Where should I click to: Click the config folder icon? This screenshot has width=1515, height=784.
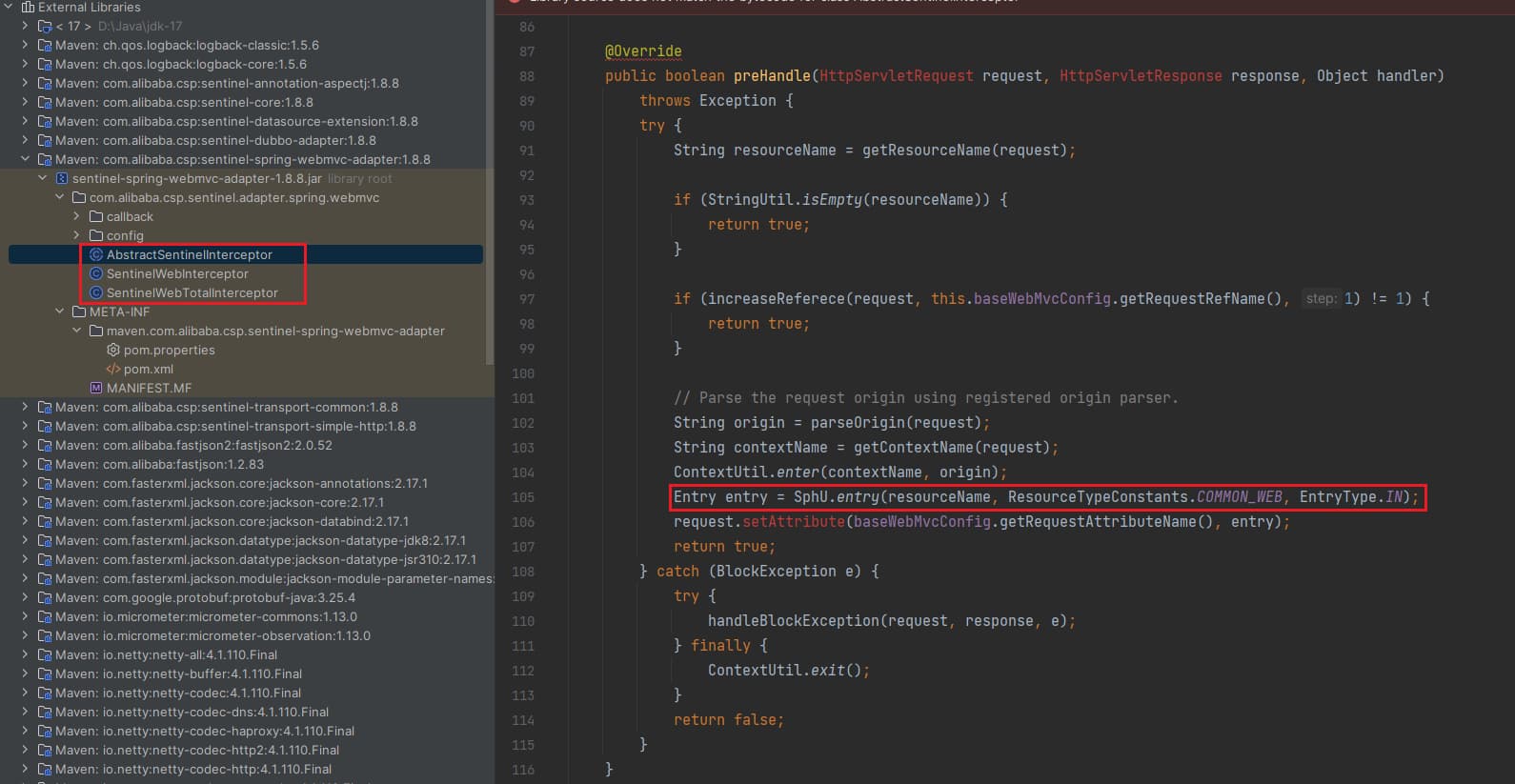[x=96, y=235]
